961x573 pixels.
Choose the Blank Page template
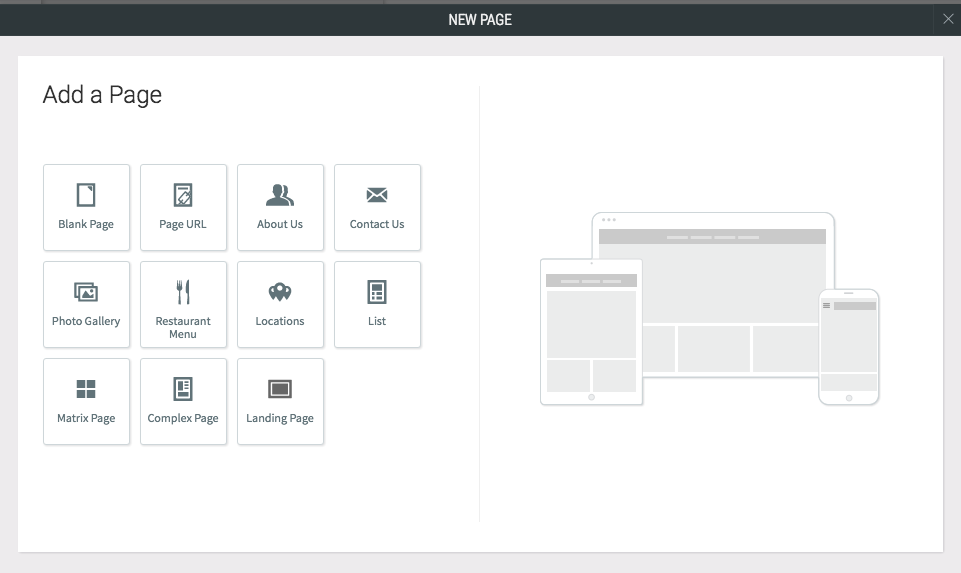[86, 207]
